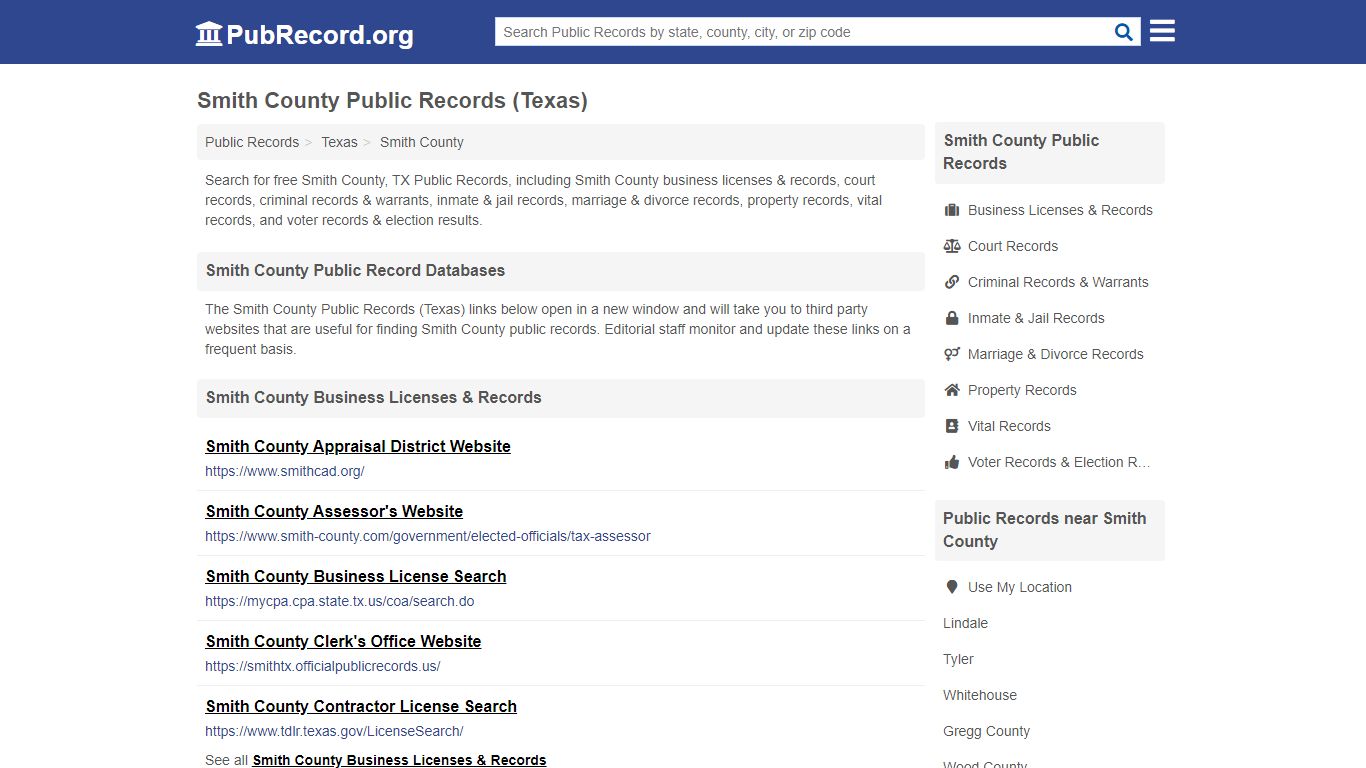Click Smith County Business Licenses & Records heading
This screenshot has width=1366, height=768.
coord(373,397)
